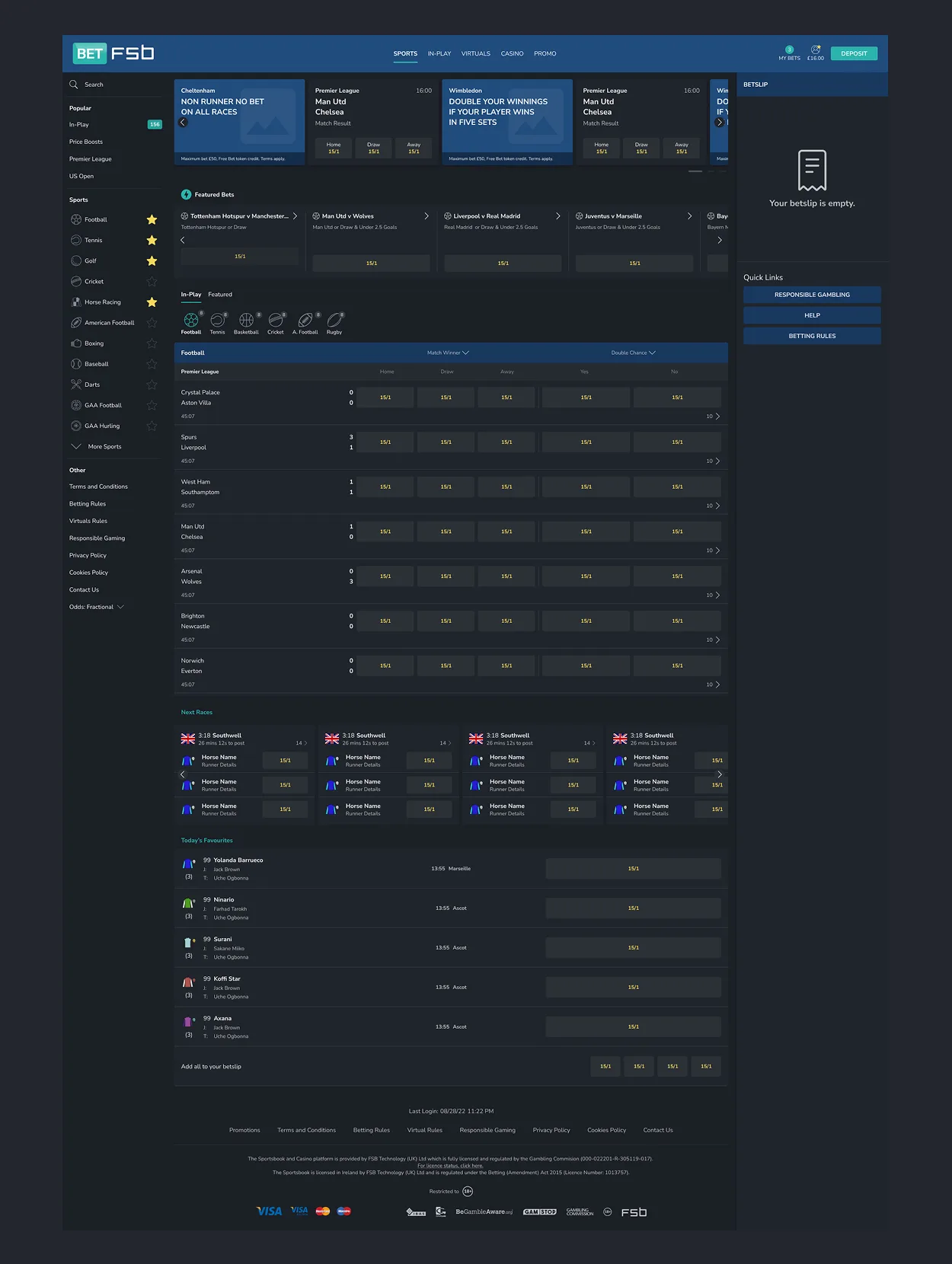Open BETTING RULES quick link
Screen dimensions: 952x1264
tap(812, 336)
